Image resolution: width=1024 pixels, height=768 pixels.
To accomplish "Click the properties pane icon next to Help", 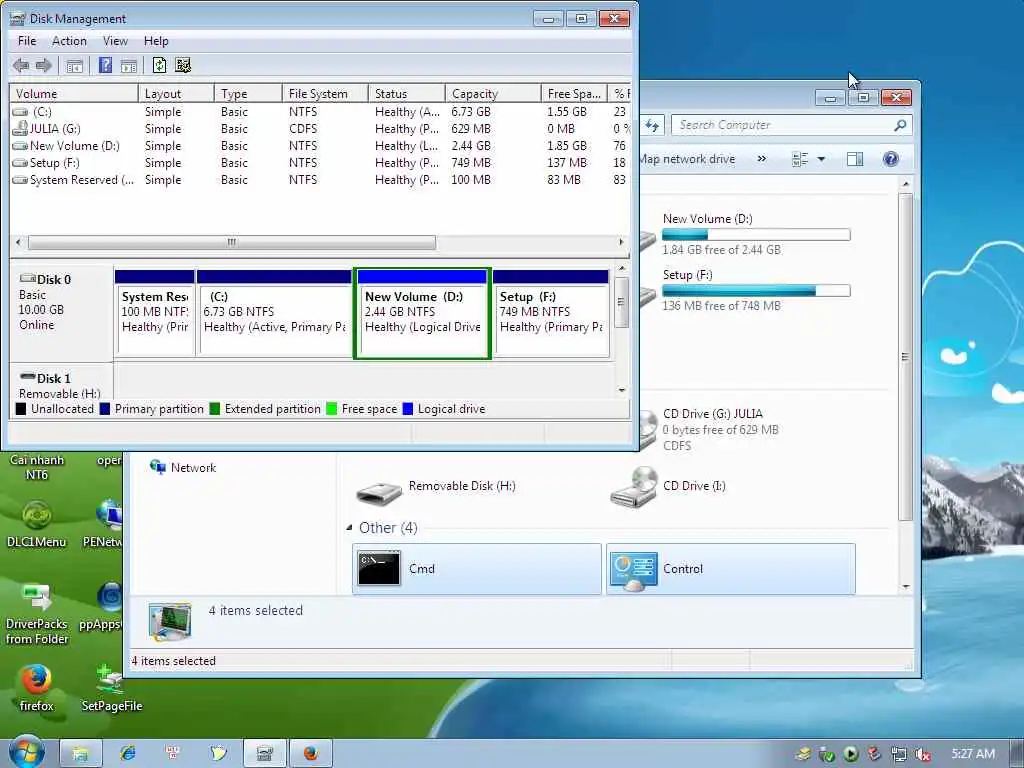I will pos(129,65).
